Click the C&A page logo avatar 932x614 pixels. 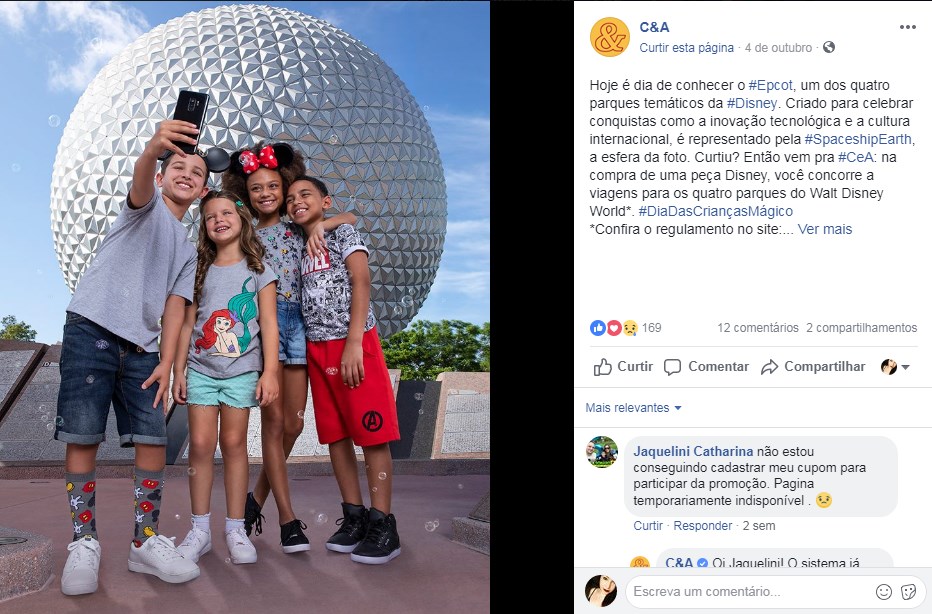(x=609, y=37)
